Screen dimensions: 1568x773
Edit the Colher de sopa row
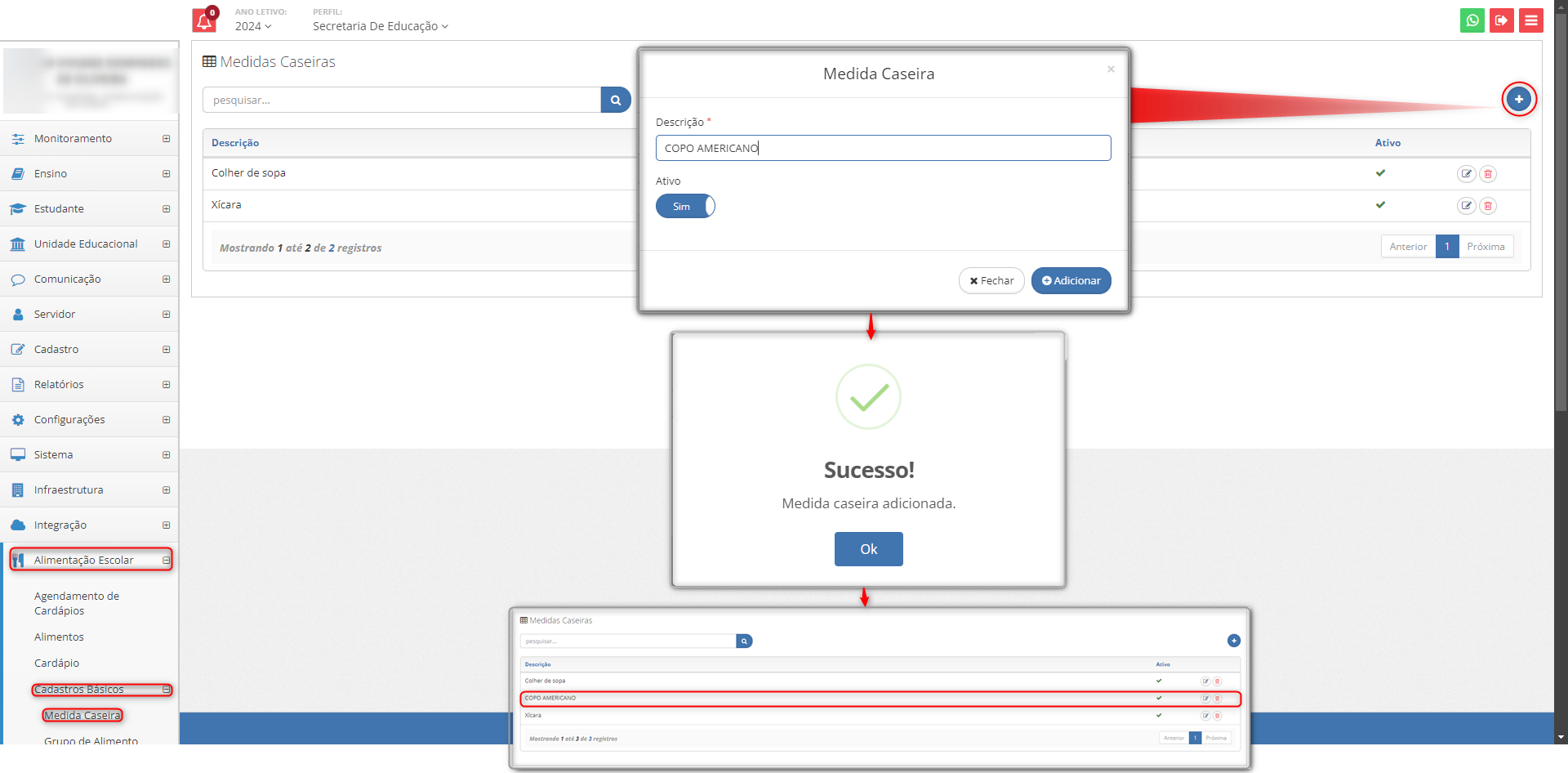tap(1467, 173)
